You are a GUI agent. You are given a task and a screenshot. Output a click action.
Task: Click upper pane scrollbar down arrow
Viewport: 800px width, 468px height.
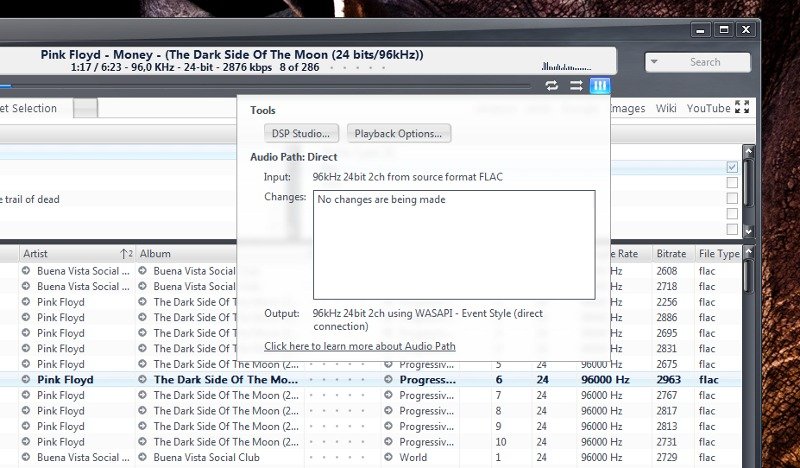pyautogui.click(x=748, y=231)
